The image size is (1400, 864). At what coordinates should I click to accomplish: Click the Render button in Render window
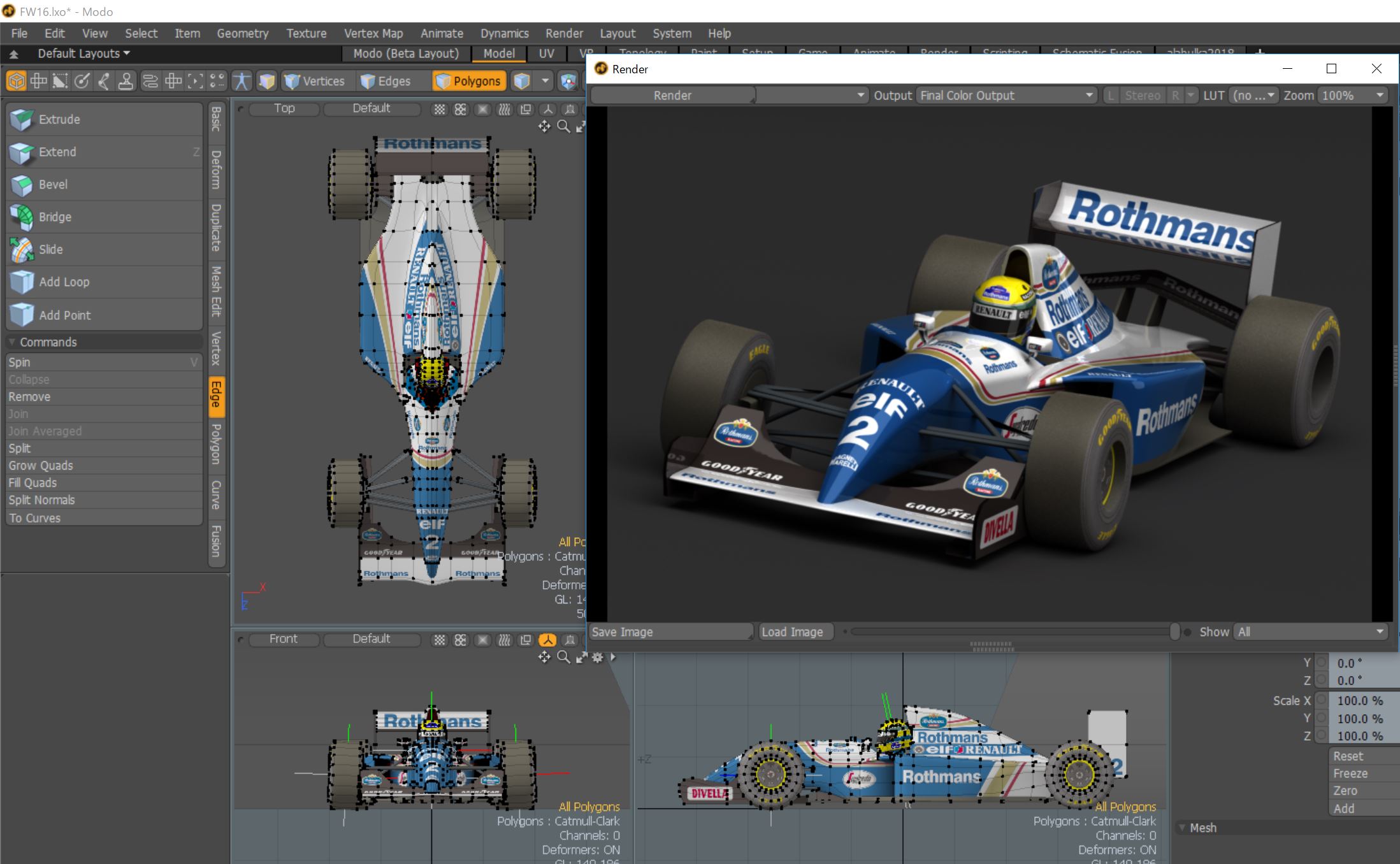coord(672,96)
